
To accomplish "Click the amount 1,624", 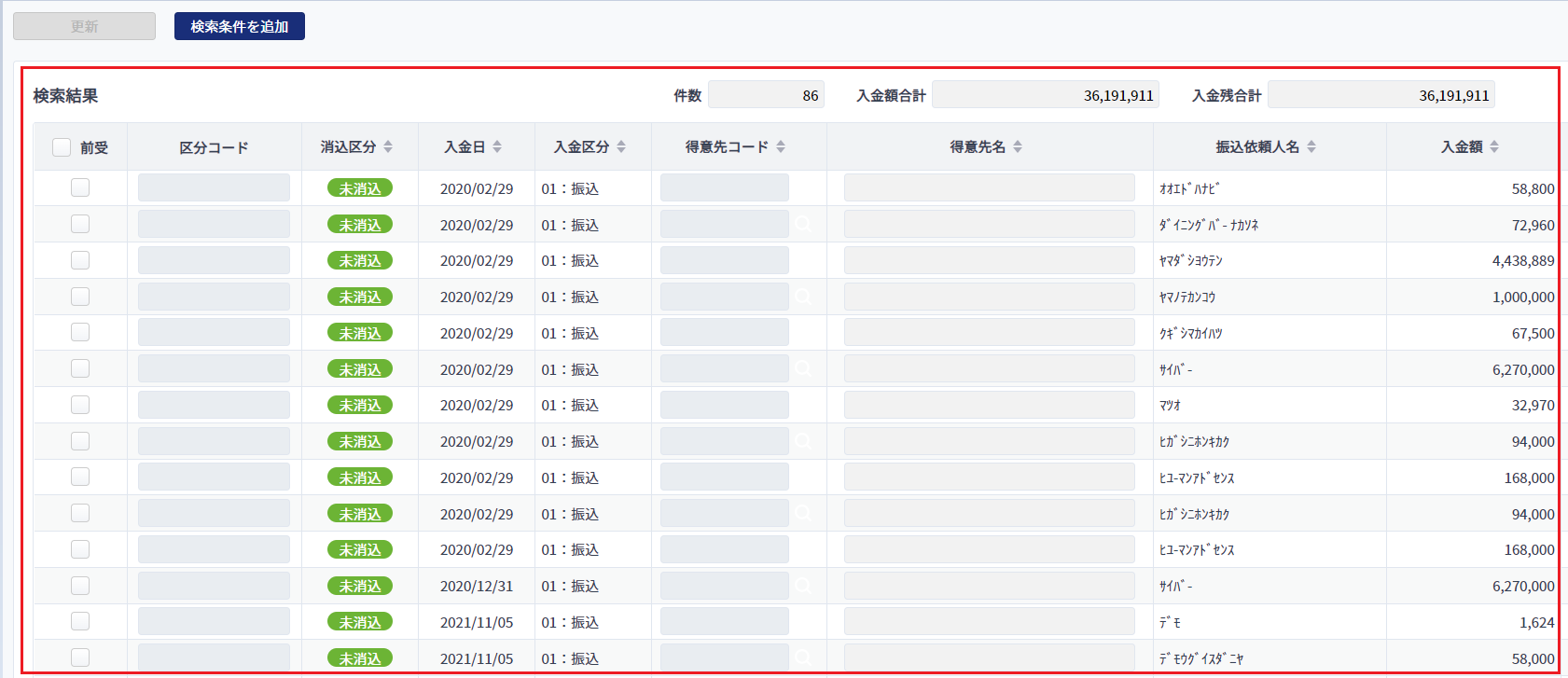I will coord(1537,622).
